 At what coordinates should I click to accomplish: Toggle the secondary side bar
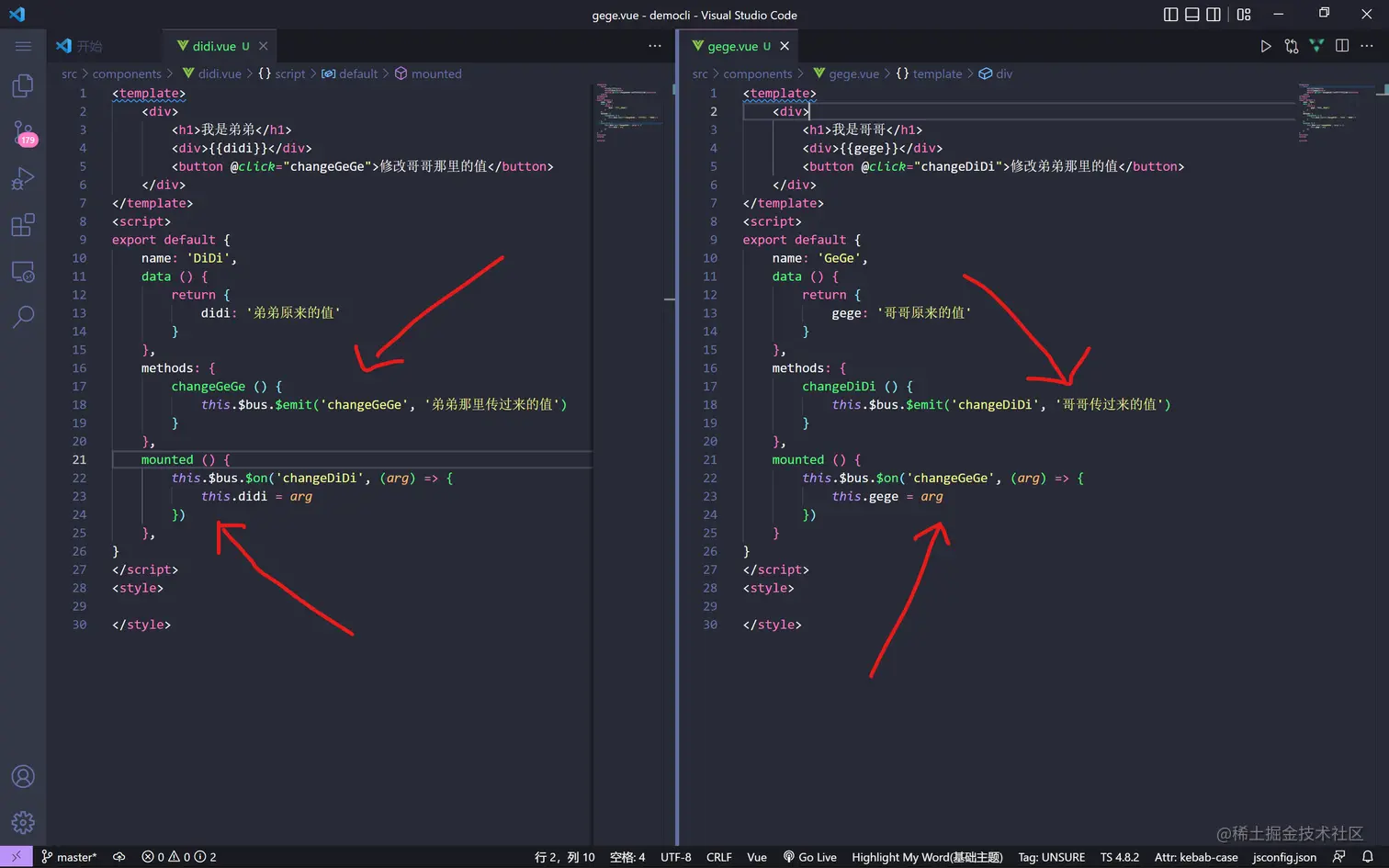(x=1214, y=14)
